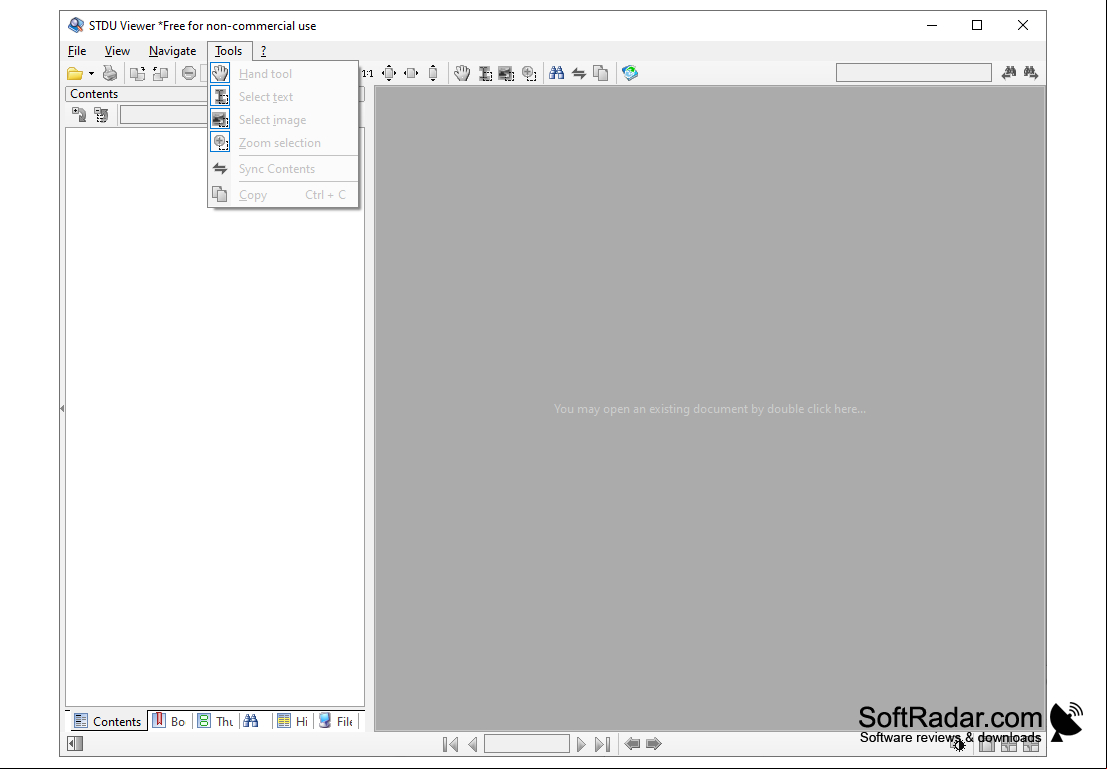This screenshot has height=769, width=1107.
Task: Choose Select image from the Tools menu
Action: pyautogui.click(x=284, y=120)
